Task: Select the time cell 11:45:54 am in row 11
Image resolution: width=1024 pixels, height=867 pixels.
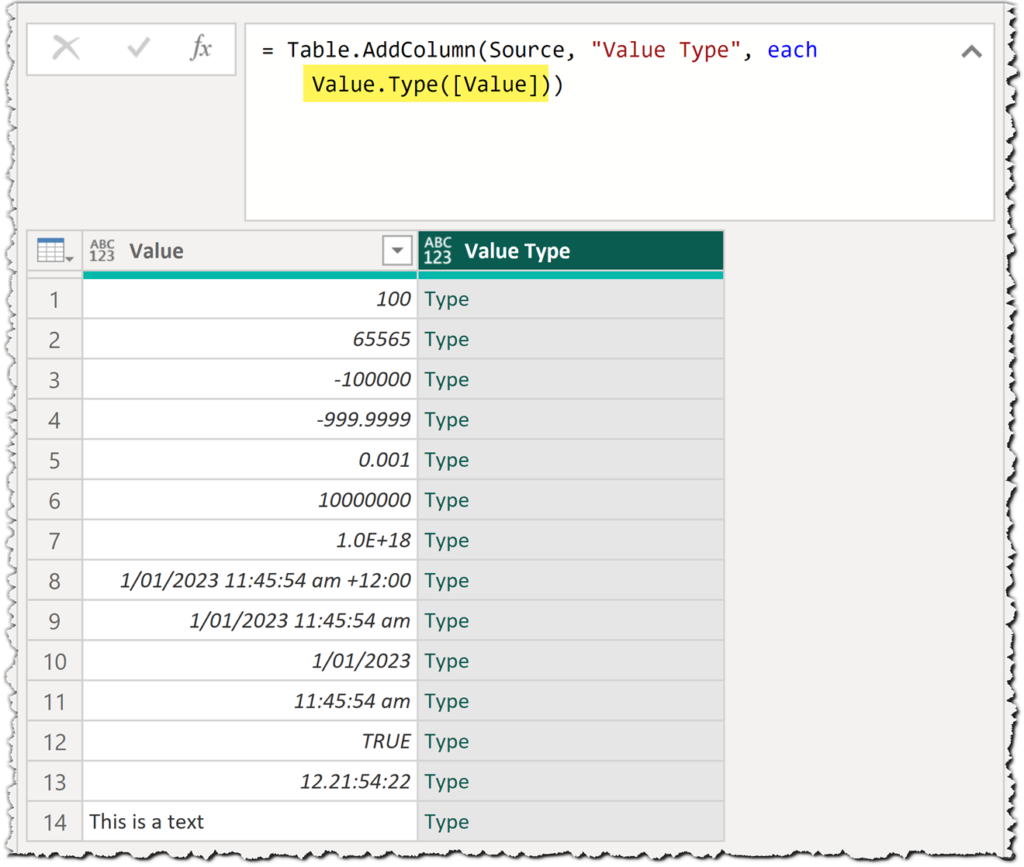Action: (250, 702)
